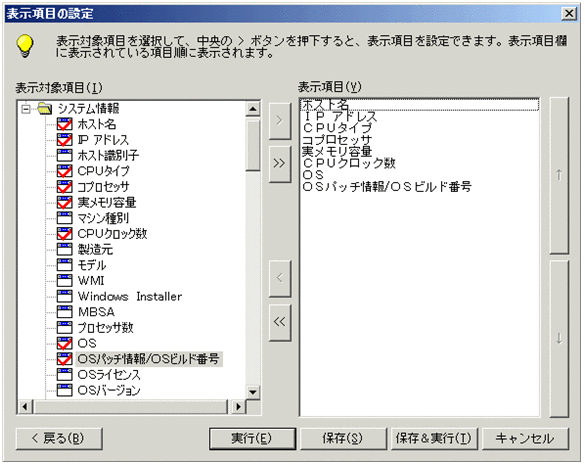Uncheck the コプロセッサ checkbox
Image resolution: width=585 pixels, height=465 pixels.
pyautogui.click(x=65, y=187)
